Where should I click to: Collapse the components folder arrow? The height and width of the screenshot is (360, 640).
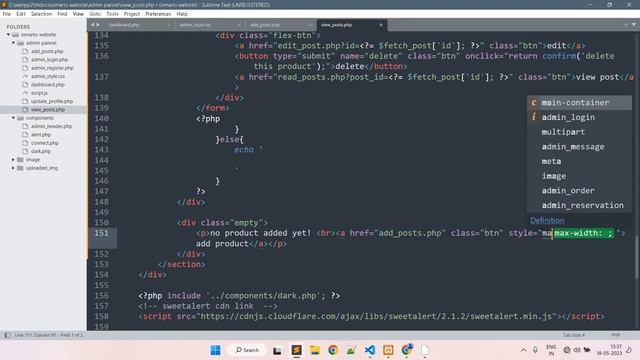pos(13,118)
